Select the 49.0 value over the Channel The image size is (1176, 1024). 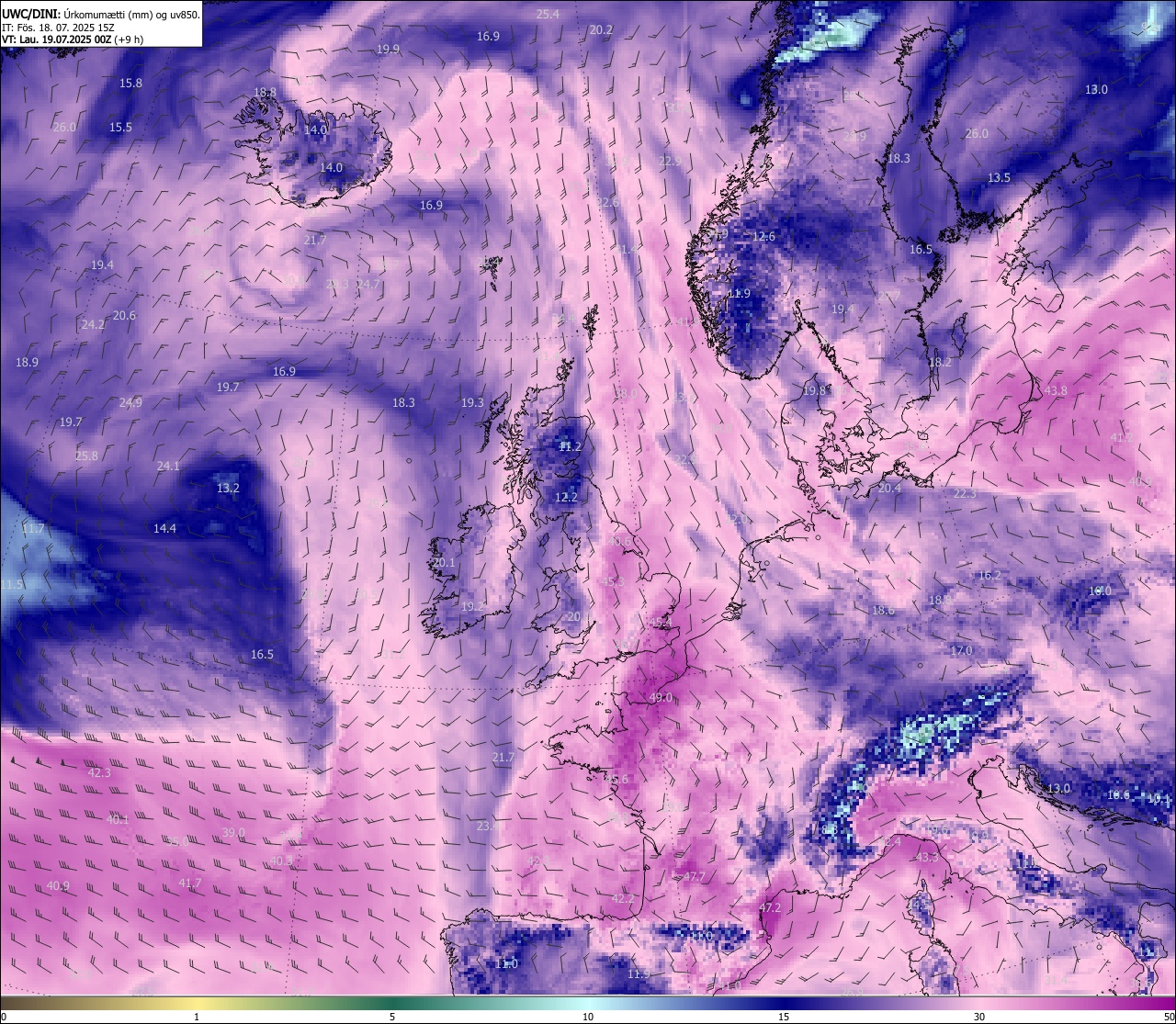661,697
